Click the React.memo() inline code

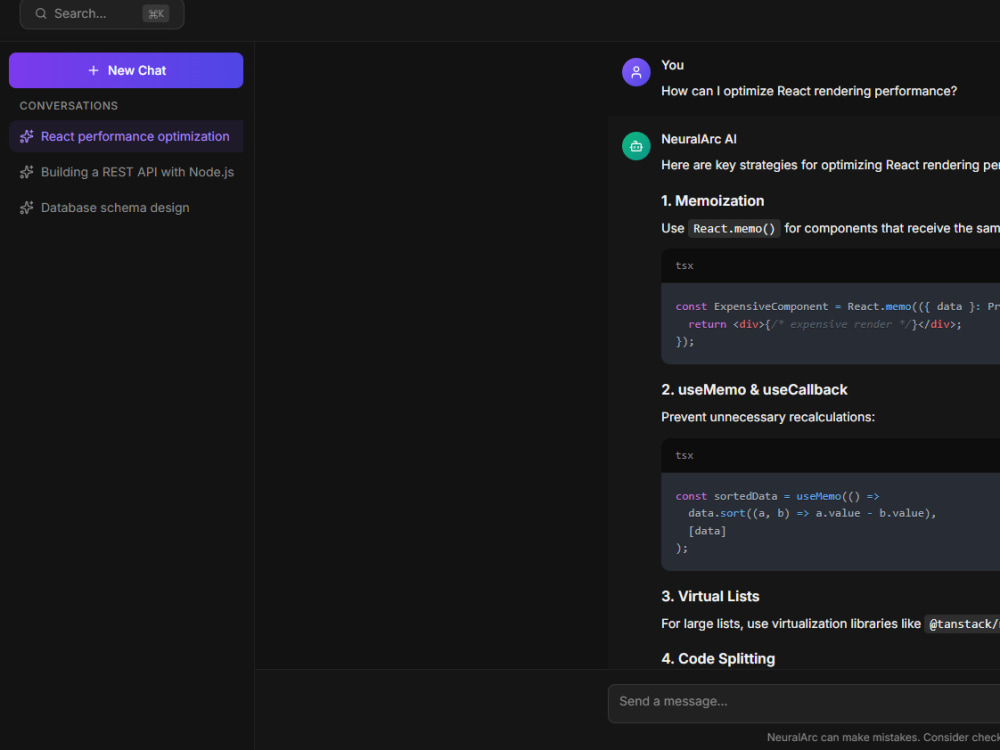pos(734,228)
